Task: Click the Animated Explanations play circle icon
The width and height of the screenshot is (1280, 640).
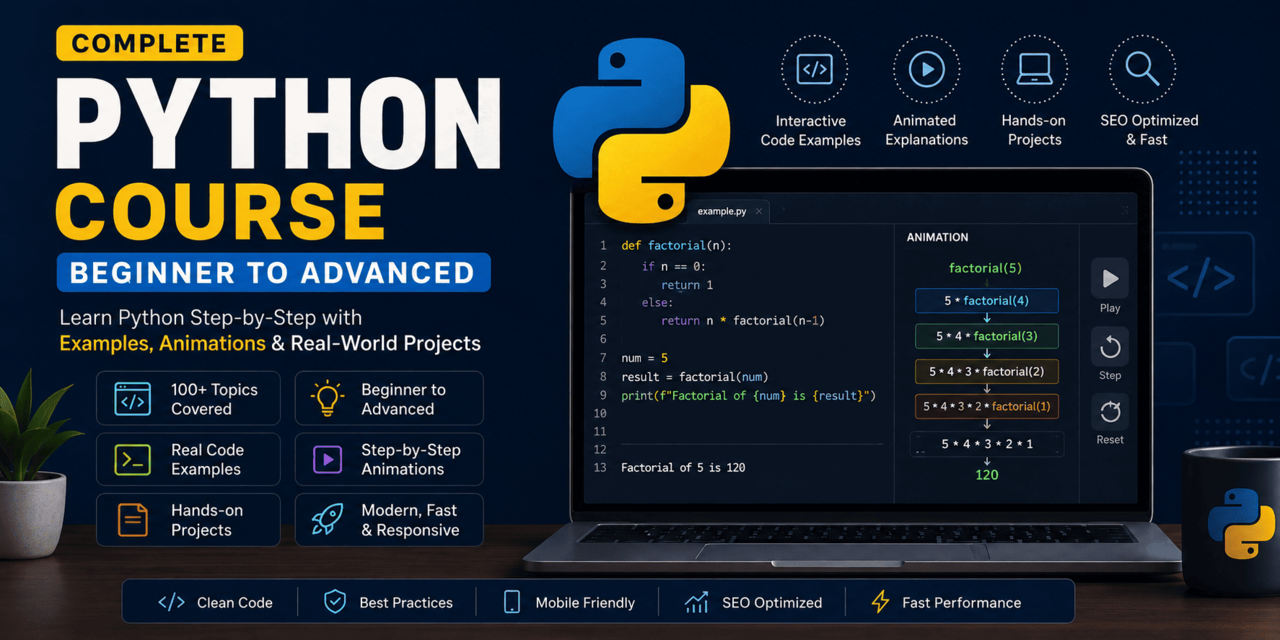Action: tap(926, 69)
